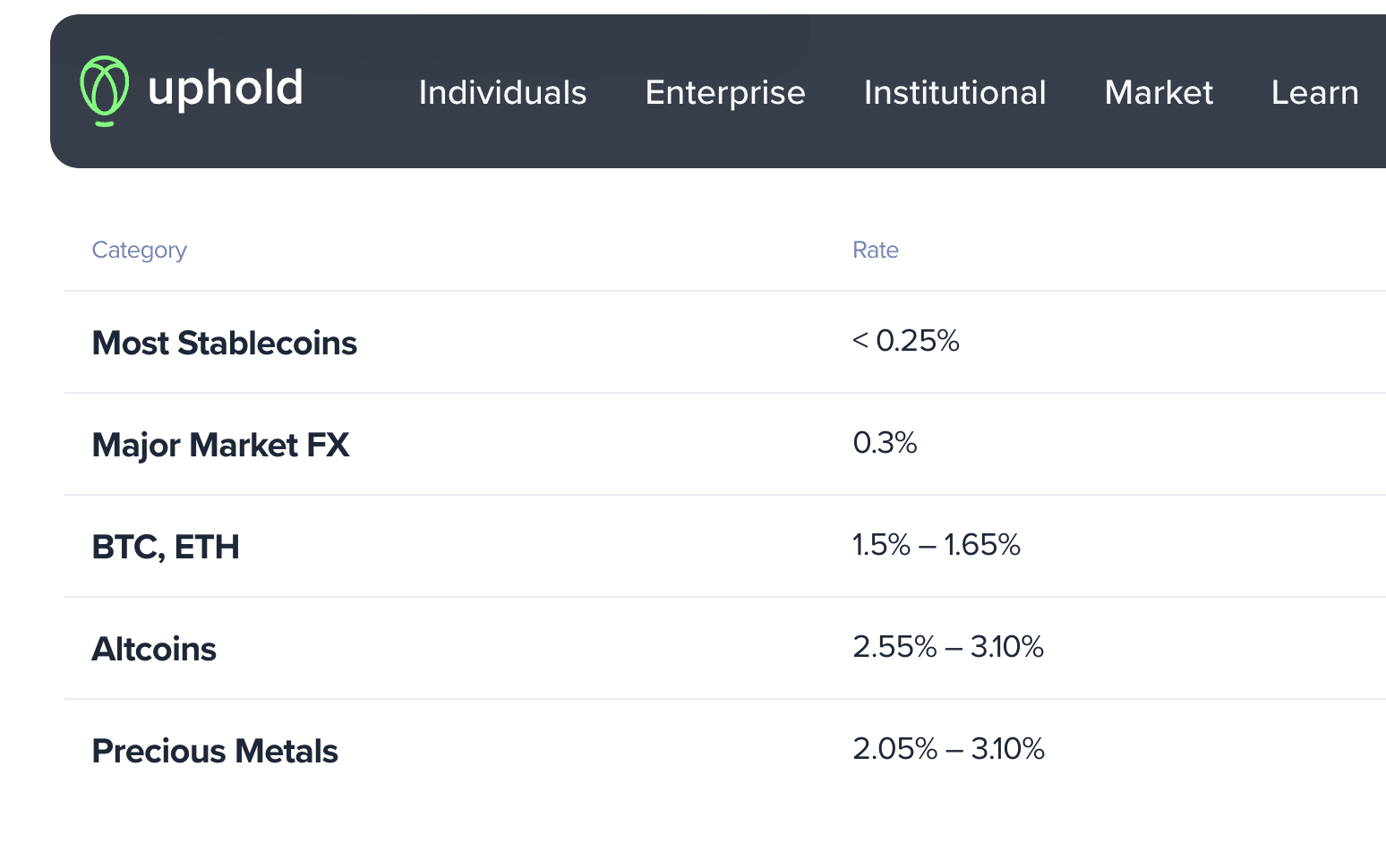The image size is (1386, 868).
Task: Click the 0.3% Major Market FX rate
Action: (885, 443)
